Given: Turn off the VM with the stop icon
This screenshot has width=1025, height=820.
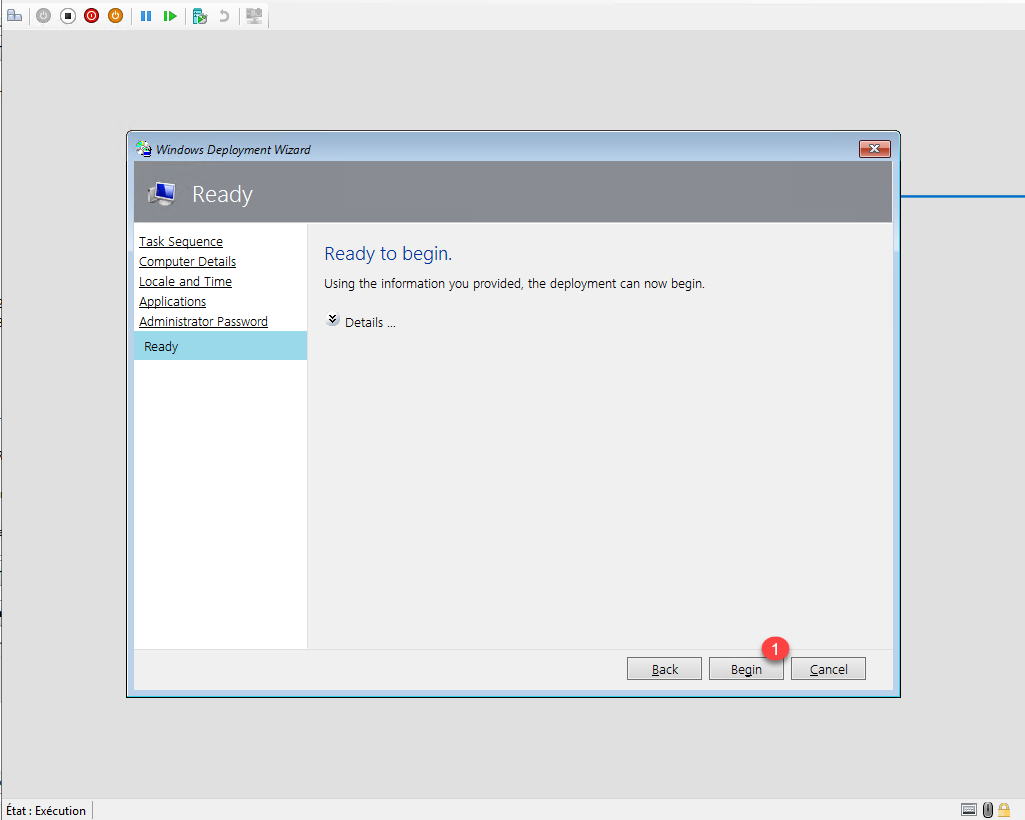Looking at the screenshot, I should (68, 16).
